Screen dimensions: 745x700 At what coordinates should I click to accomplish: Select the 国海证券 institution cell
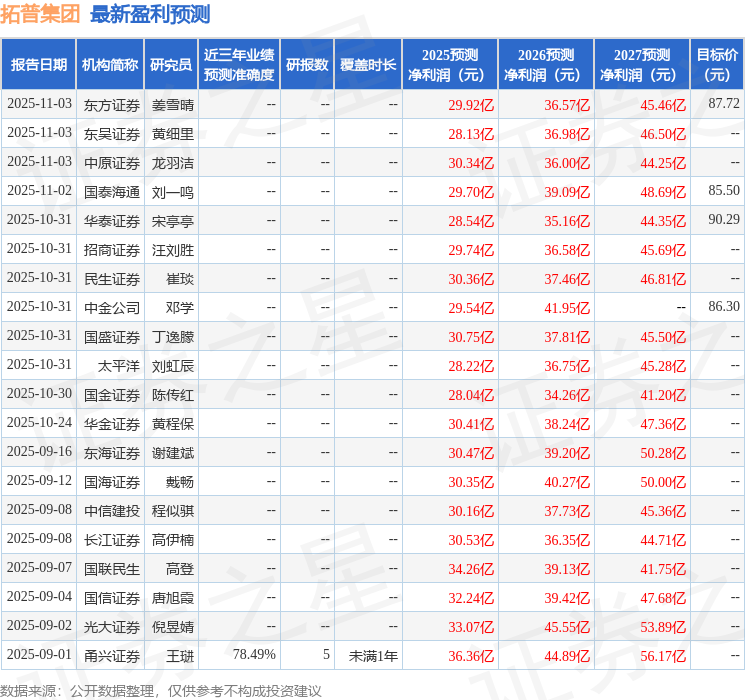(x=112, y=482)
